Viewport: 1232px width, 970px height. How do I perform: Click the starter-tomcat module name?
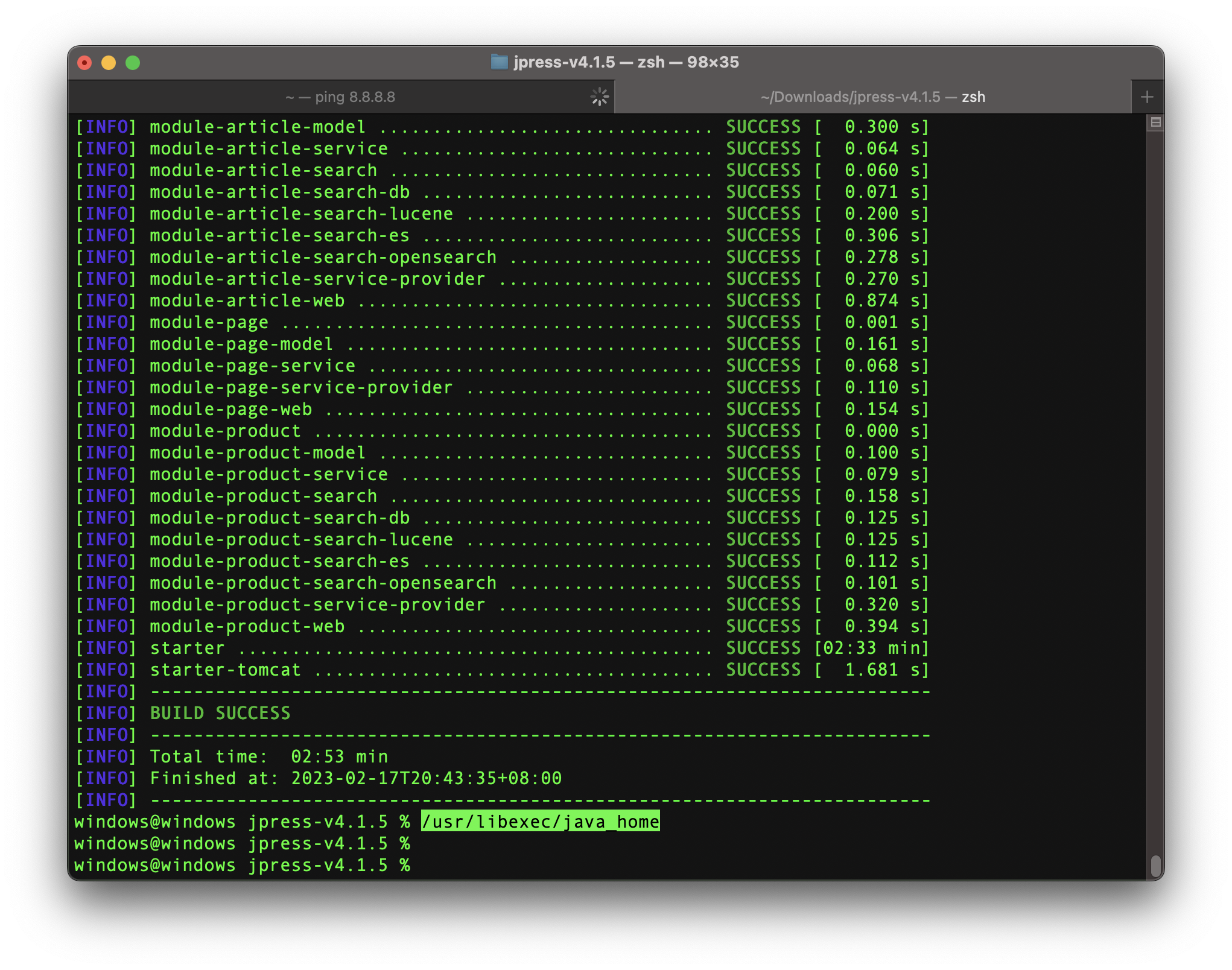[x=225, y=670]
